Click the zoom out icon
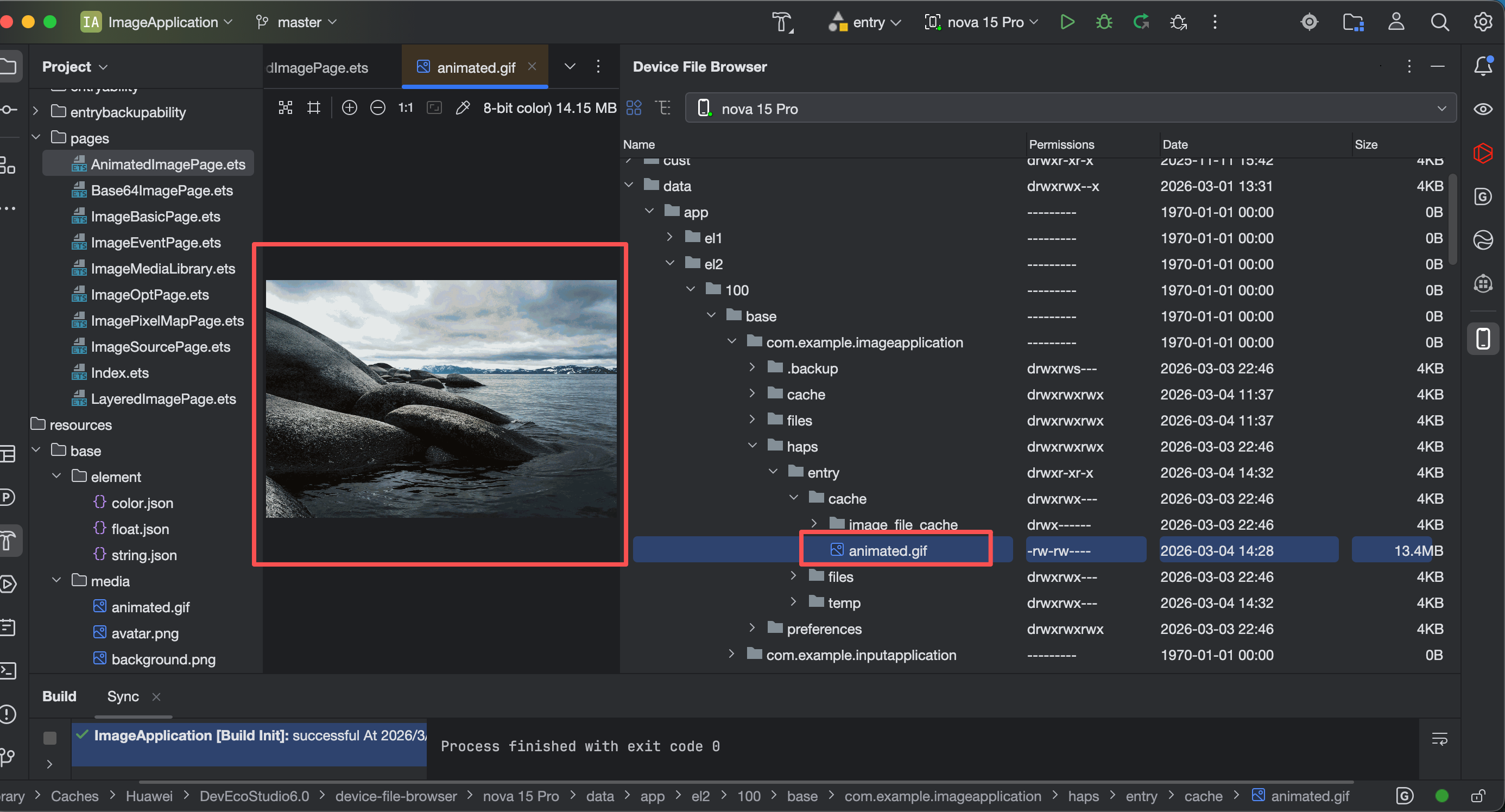 (377, 107)
